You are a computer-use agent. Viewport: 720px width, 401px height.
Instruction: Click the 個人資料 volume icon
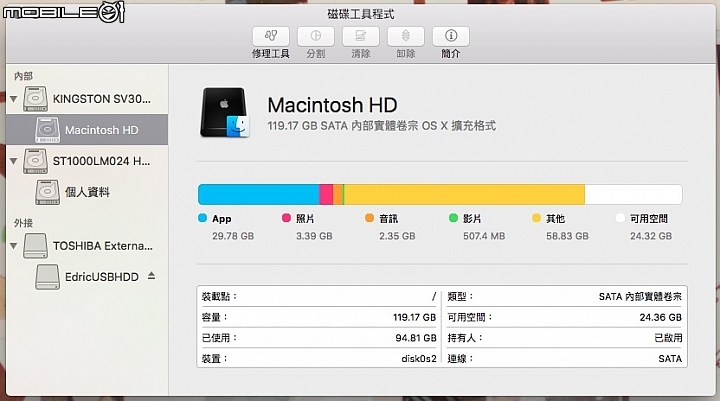[x=47, y=192]
